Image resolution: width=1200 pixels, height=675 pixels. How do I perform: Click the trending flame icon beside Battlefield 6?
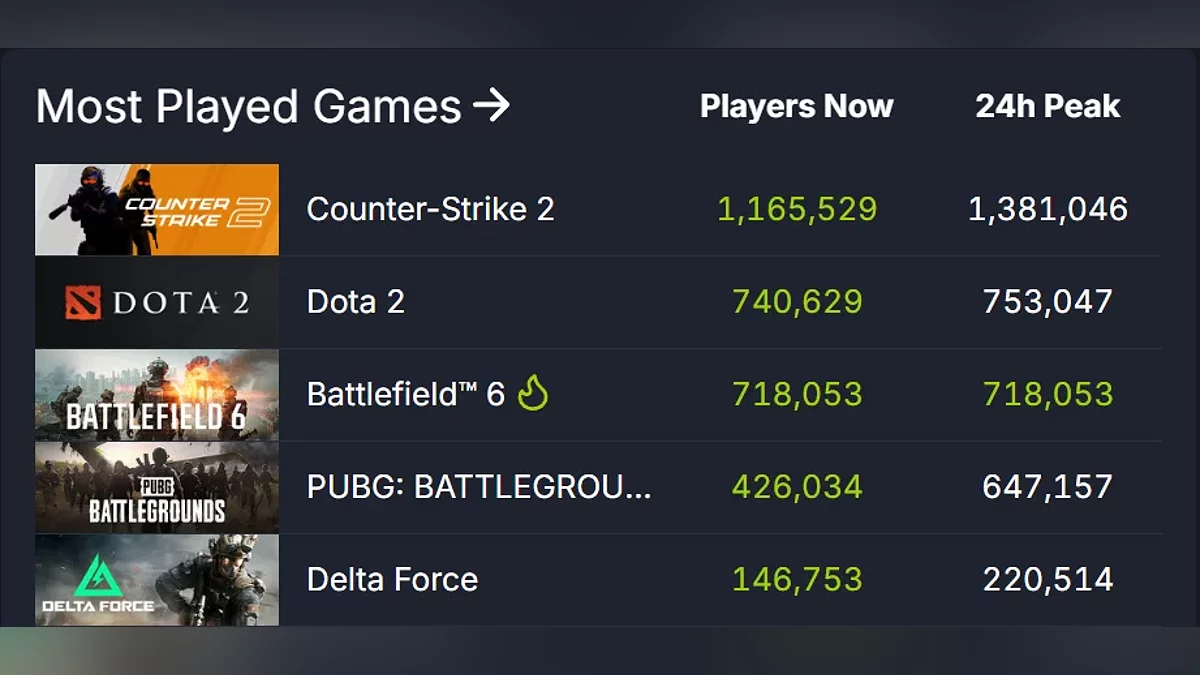pyautogui.click(x=533, y=394)
